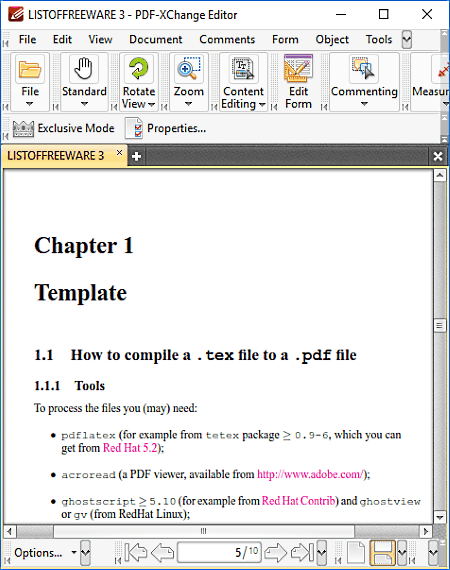Open a new tab with plus icon
Image resolution: width=450 pixels, height=570 pixels.
click(137, 157)
